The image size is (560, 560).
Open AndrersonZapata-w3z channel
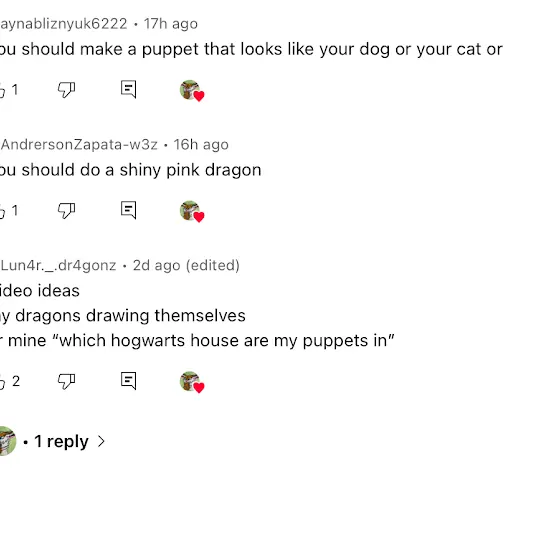79,145
